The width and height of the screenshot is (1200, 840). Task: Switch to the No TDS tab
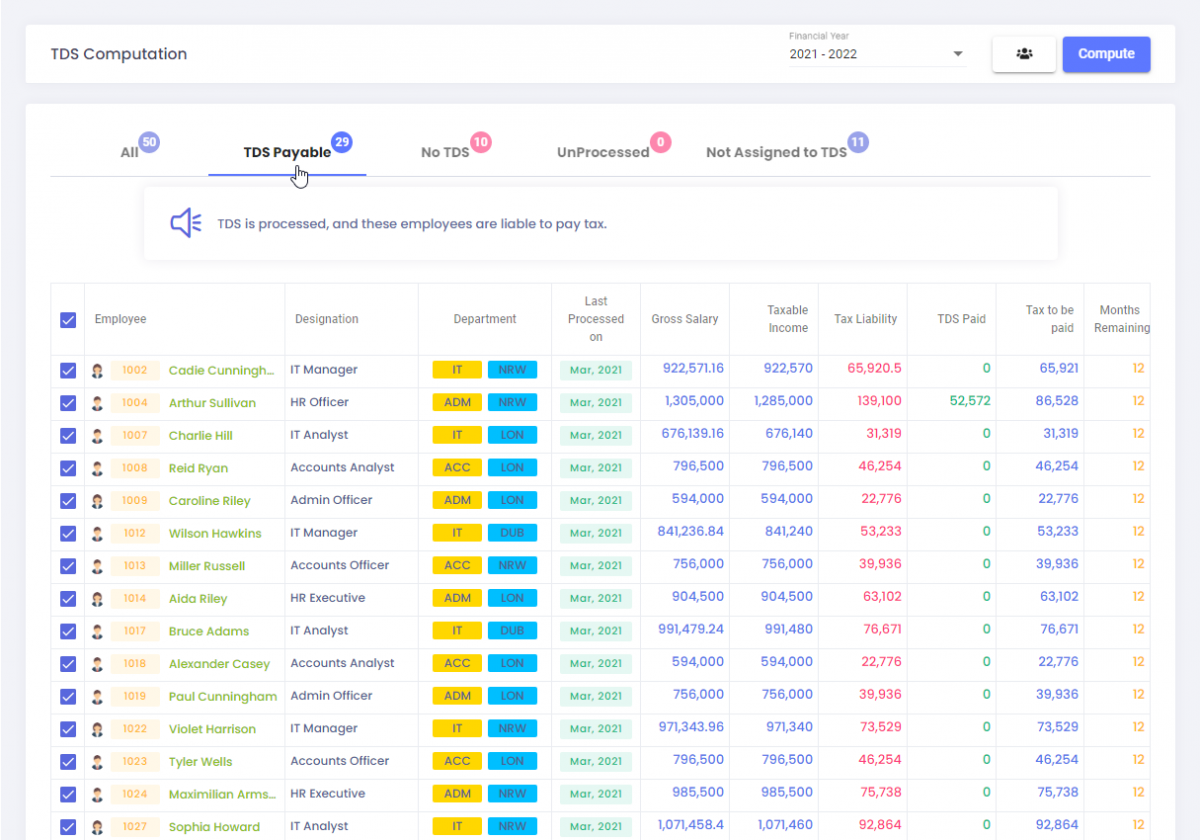[445, 153]
